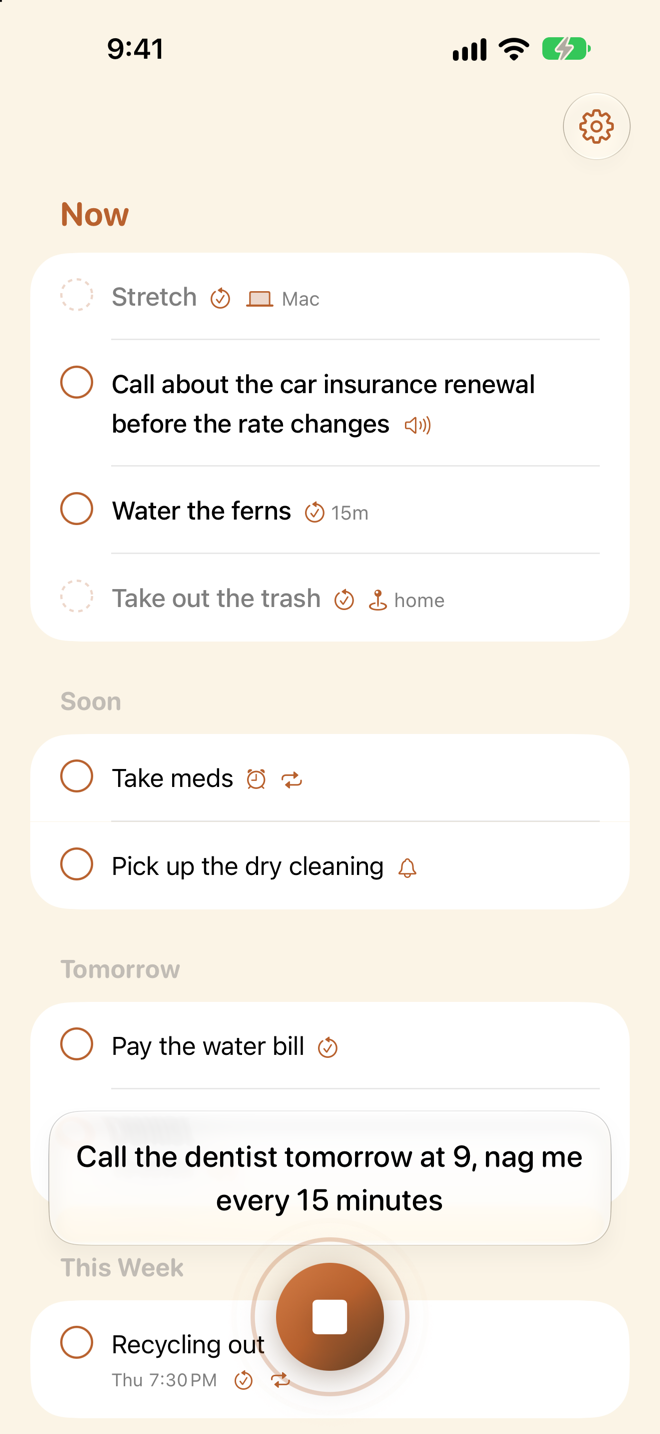
Task: Tick the Pick up the dry cleaning circle
Action: coord(77,864)
